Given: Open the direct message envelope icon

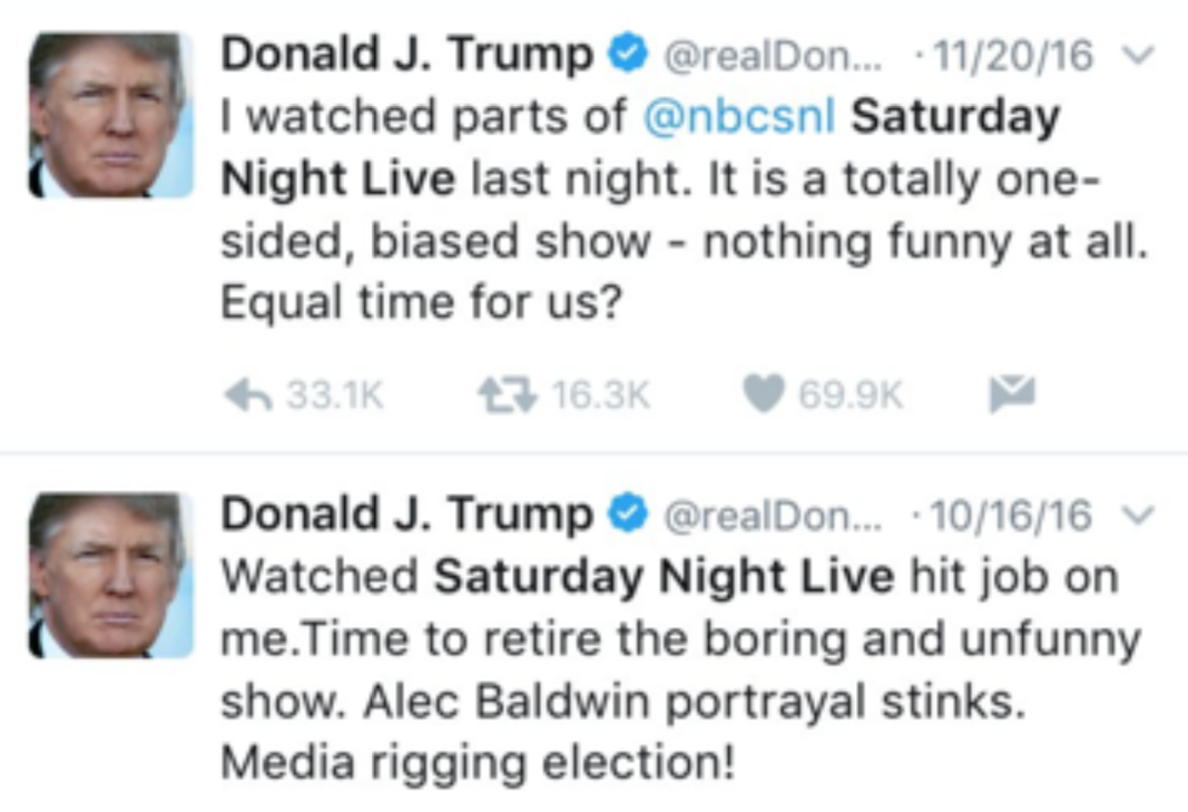Looking at the screenshot, I should (x=1012, y=393).
